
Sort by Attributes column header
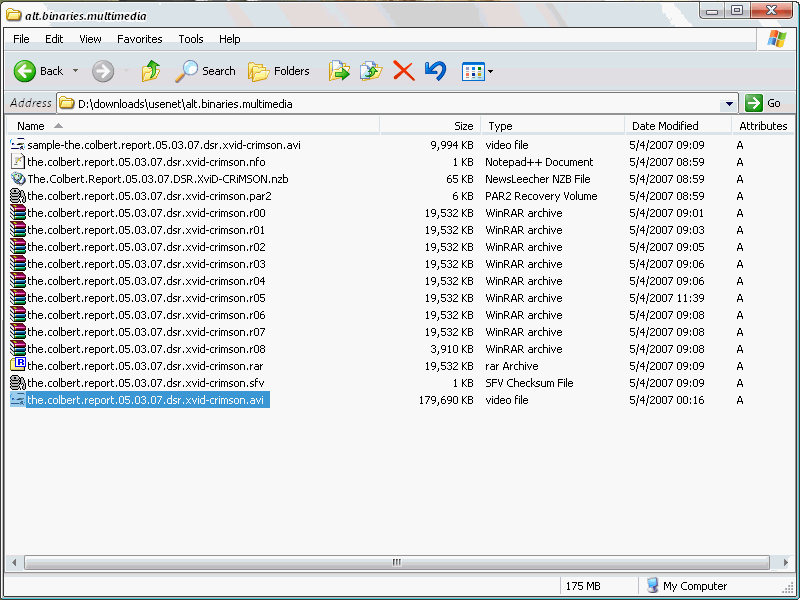(x=763, y=126)
